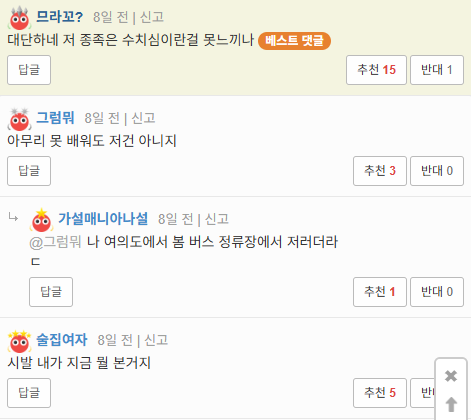Open the @그럼뭐 mention link

[x=55, y=242]
